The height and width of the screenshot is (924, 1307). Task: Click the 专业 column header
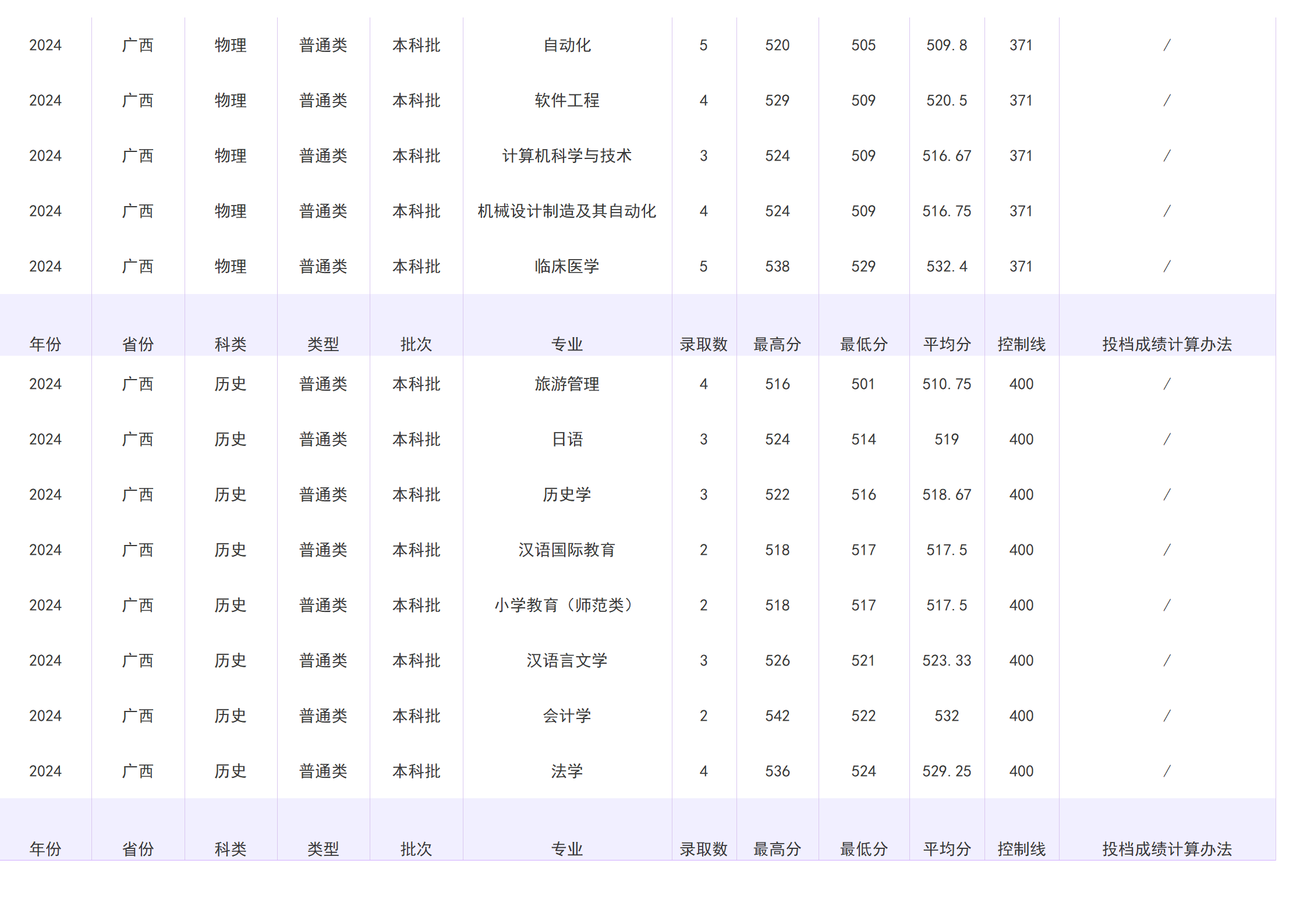click(568, 344)
